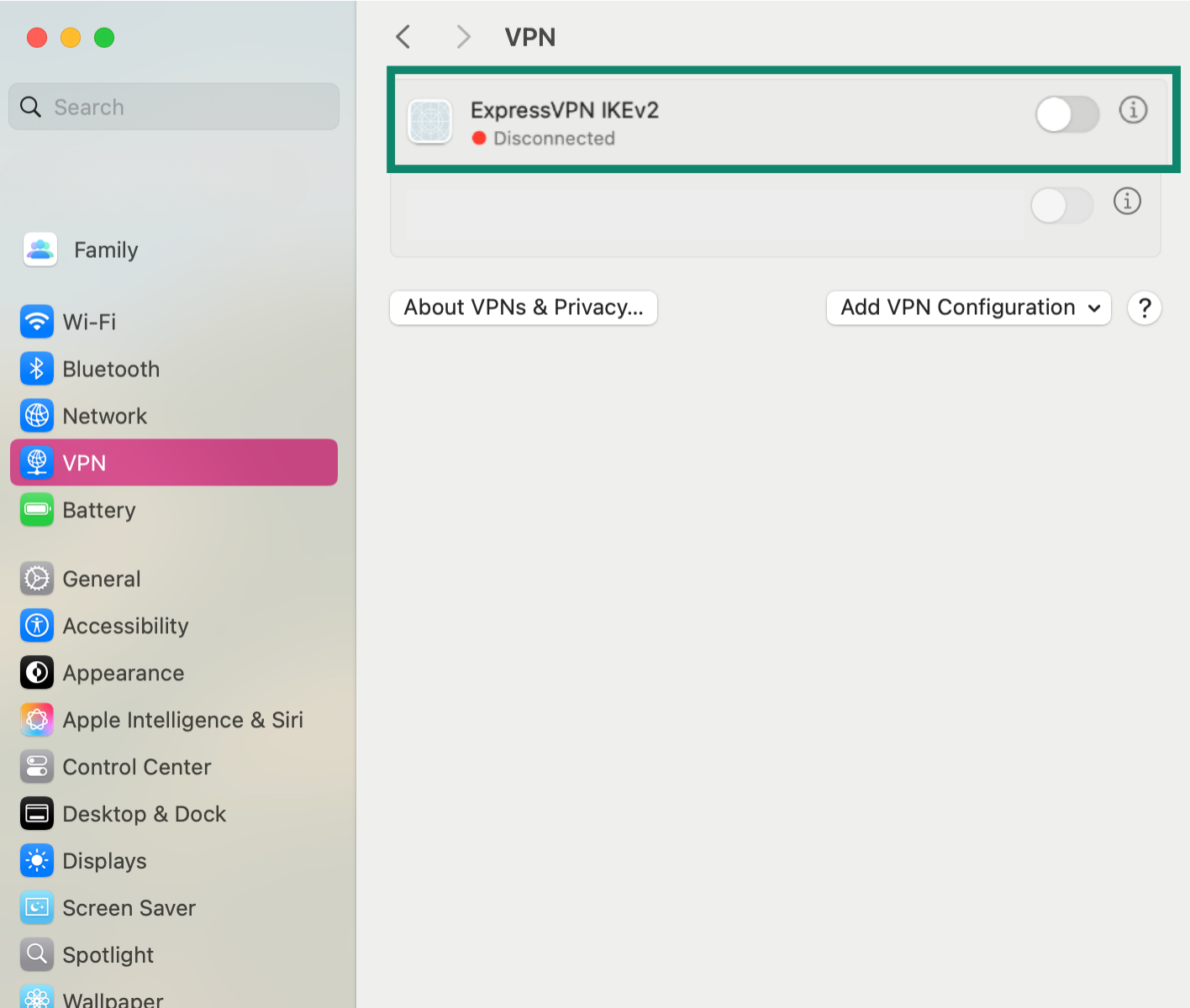
Task: Open Battery settings
Action: point(36,510)
